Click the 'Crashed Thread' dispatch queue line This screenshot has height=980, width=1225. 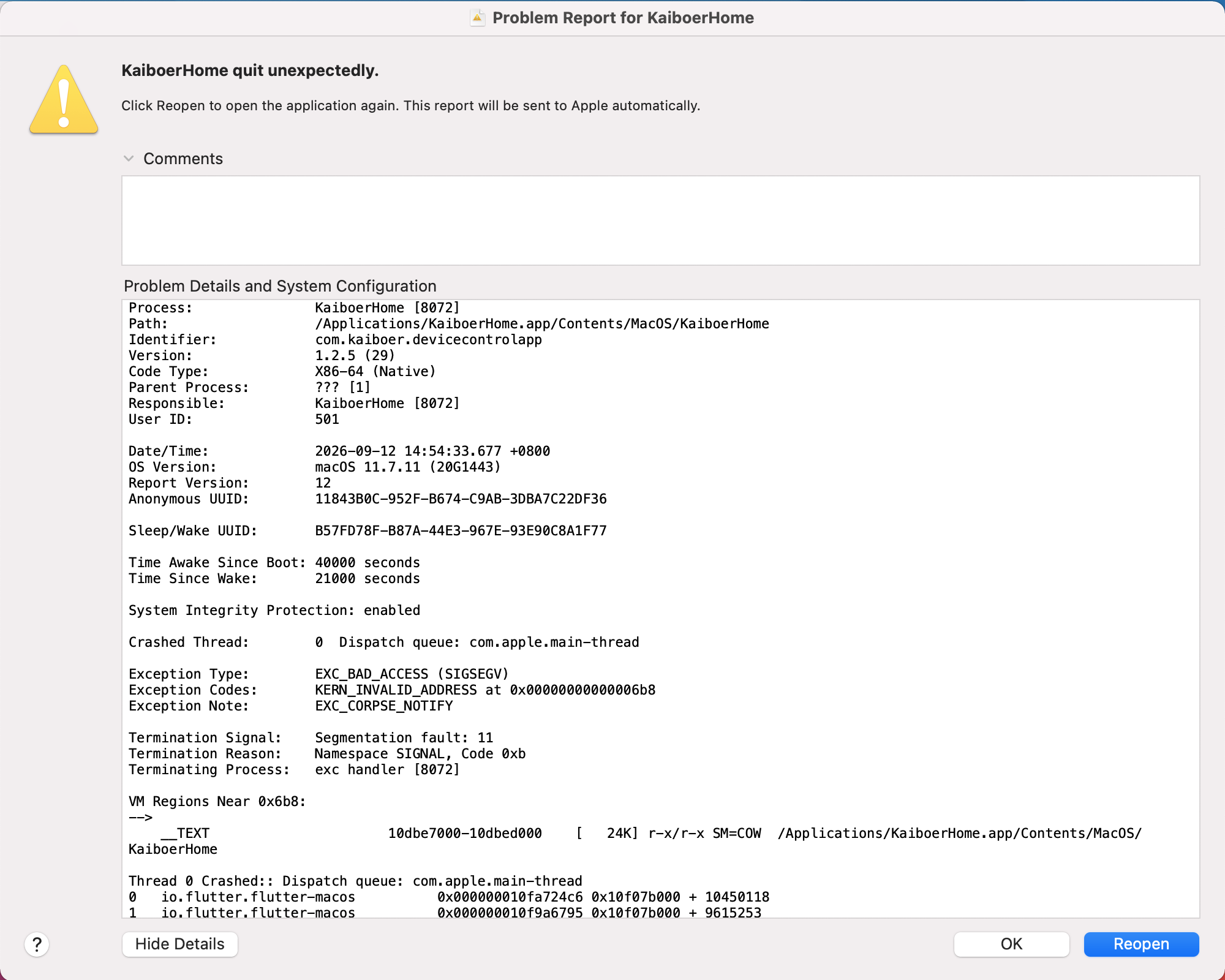384,642
